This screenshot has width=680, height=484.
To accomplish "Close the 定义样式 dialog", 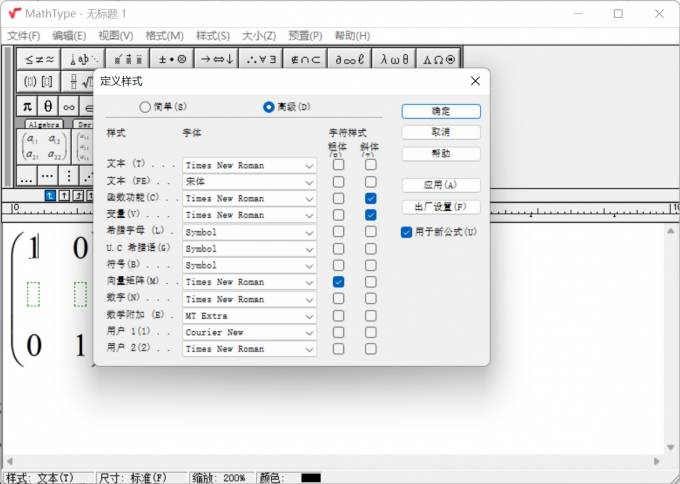I will click(x=475, y=81).
